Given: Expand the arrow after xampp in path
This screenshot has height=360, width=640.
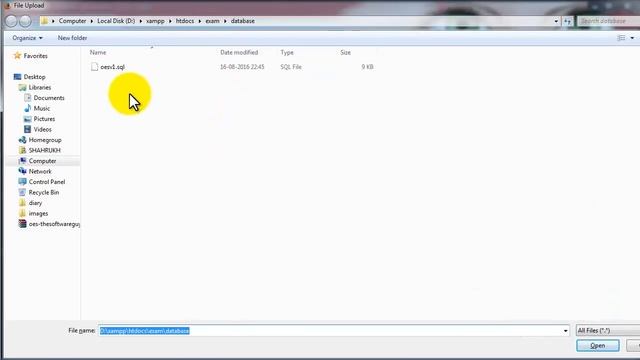Looking at the screenshot, I should (x=170, y=21).
